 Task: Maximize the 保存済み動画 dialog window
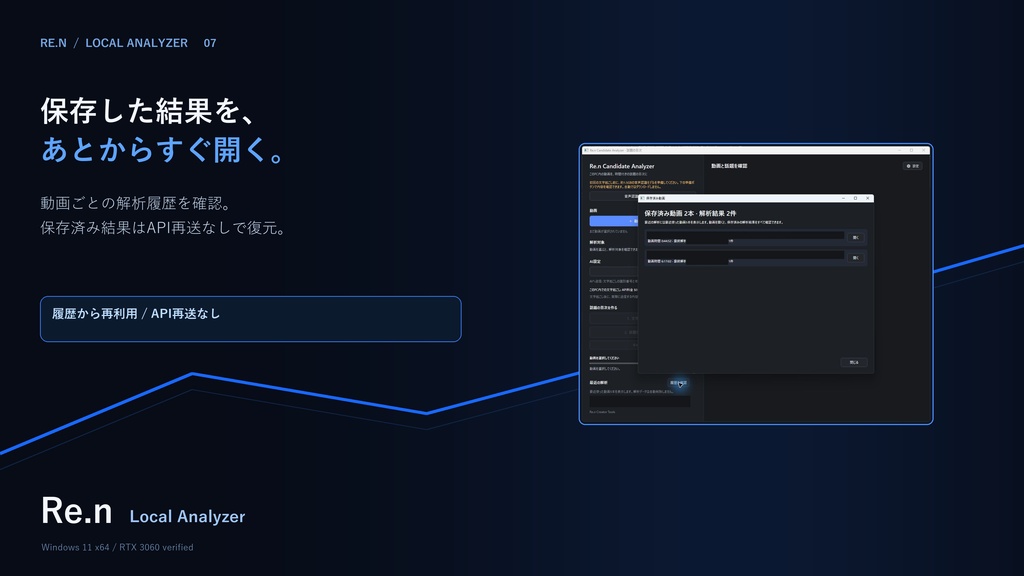pyautogui.click(x=855, y=198)
